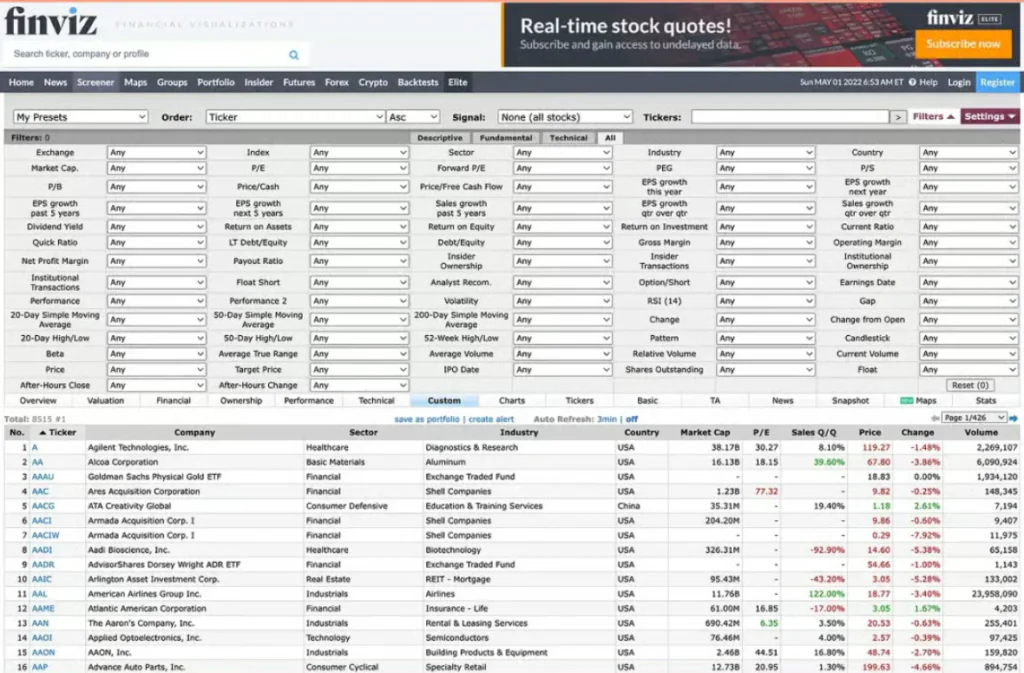1024x673 pixels.
Task: Sort table by Volume column header
Action: (981, 432)
